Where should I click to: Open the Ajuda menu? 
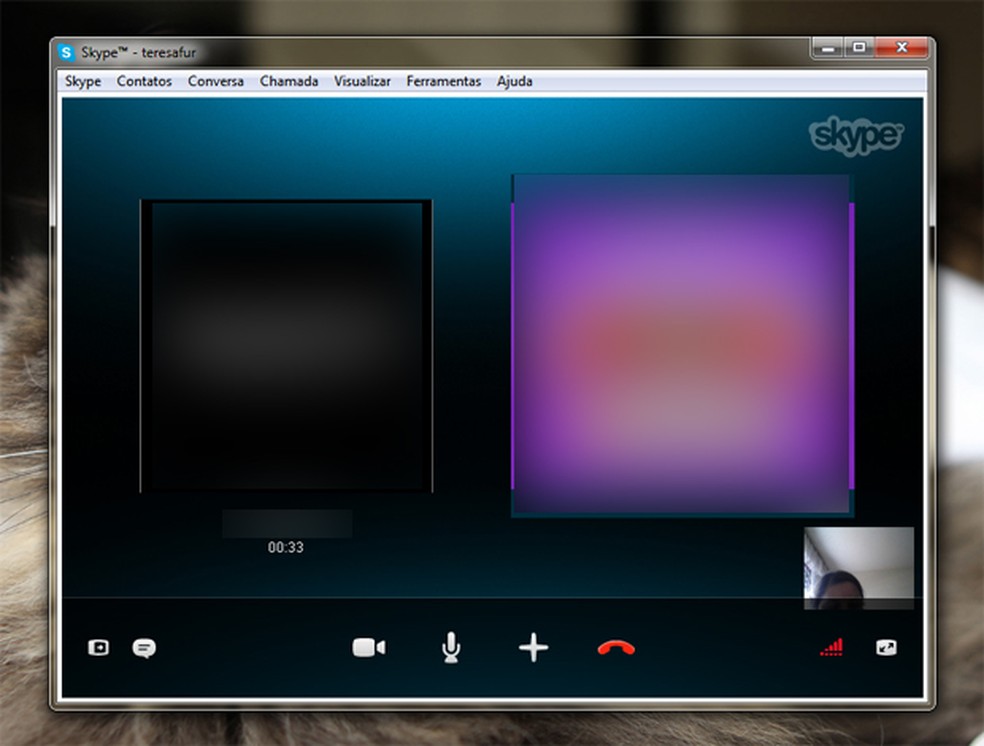pyautogui.click(x=515, y=82)
